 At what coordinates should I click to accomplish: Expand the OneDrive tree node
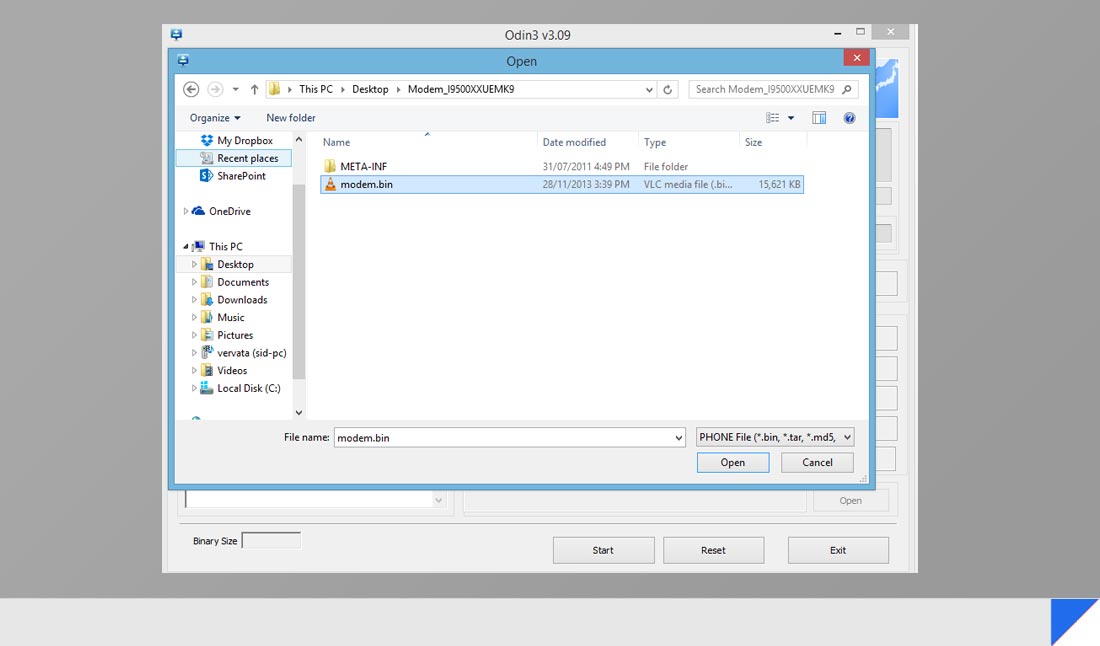pos(186,211)
